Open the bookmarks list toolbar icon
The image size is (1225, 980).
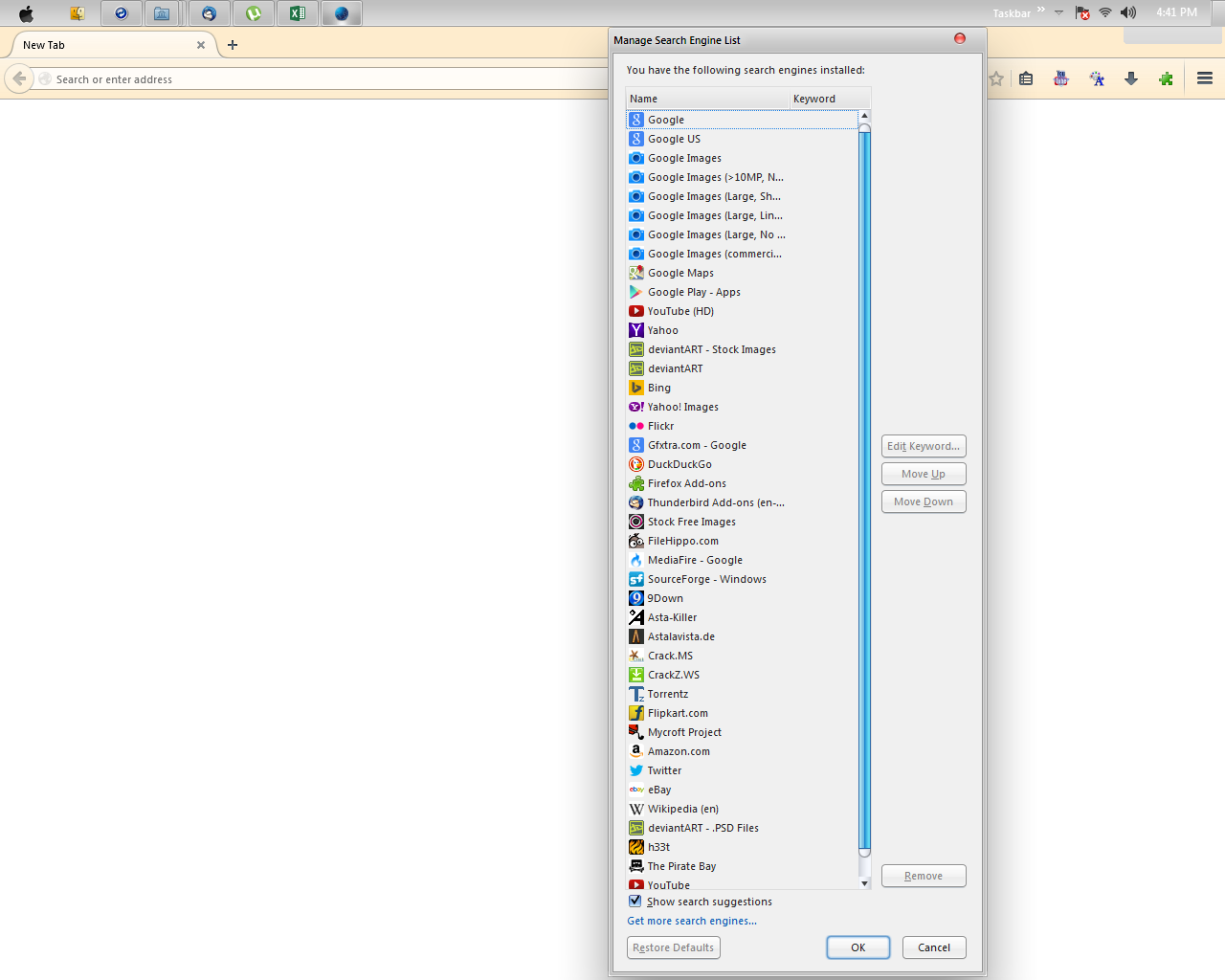[1026, 78]
